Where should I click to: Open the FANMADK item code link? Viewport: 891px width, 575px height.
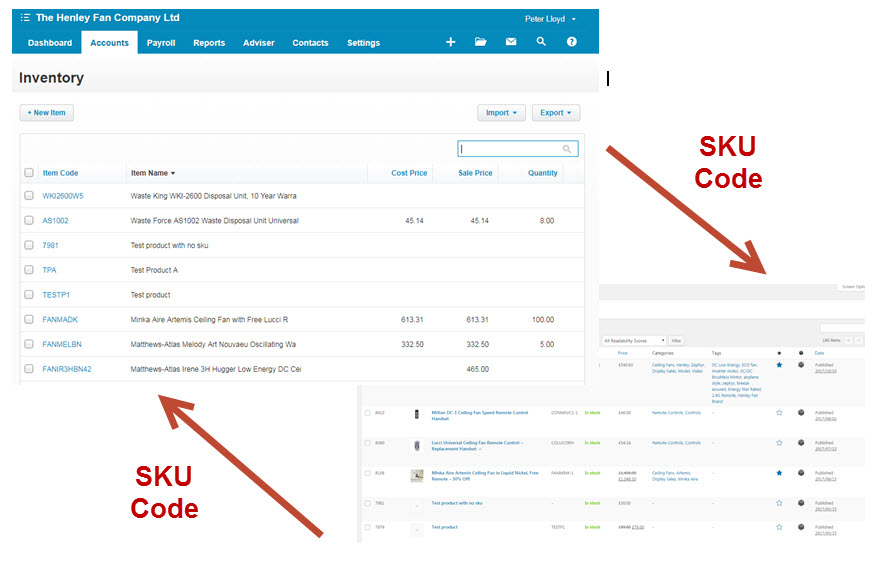60,320
